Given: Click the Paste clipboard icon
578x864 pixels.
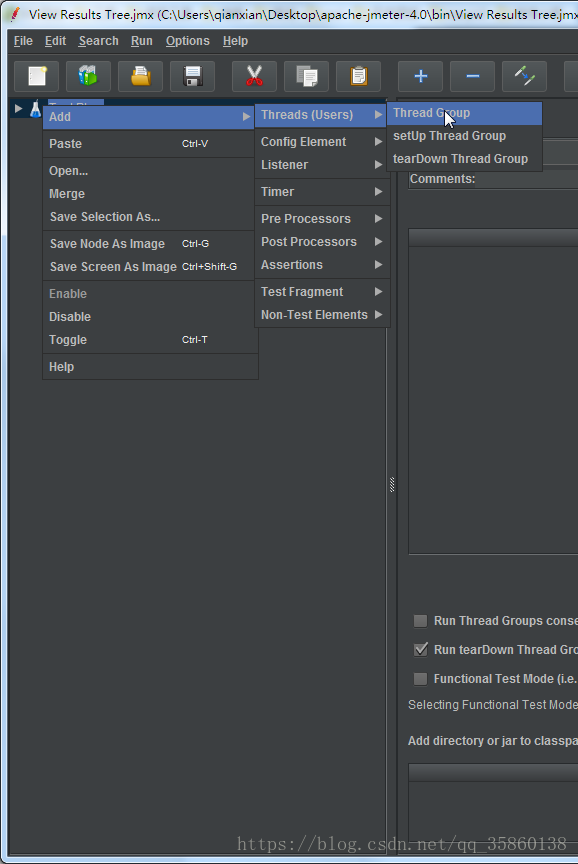Looking at the screenshot, I should coord(358,76).
